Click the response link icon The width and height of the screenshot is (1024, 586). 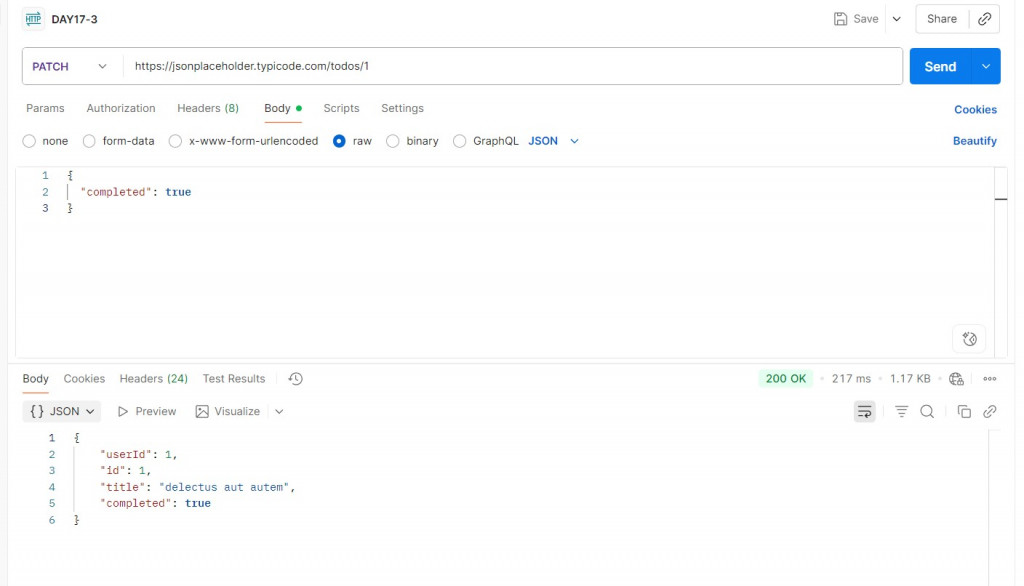(990, 412)
